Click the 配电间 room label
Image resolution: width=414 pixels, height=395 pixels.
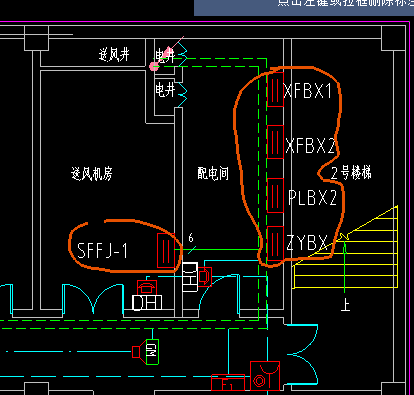coord(213,173)
